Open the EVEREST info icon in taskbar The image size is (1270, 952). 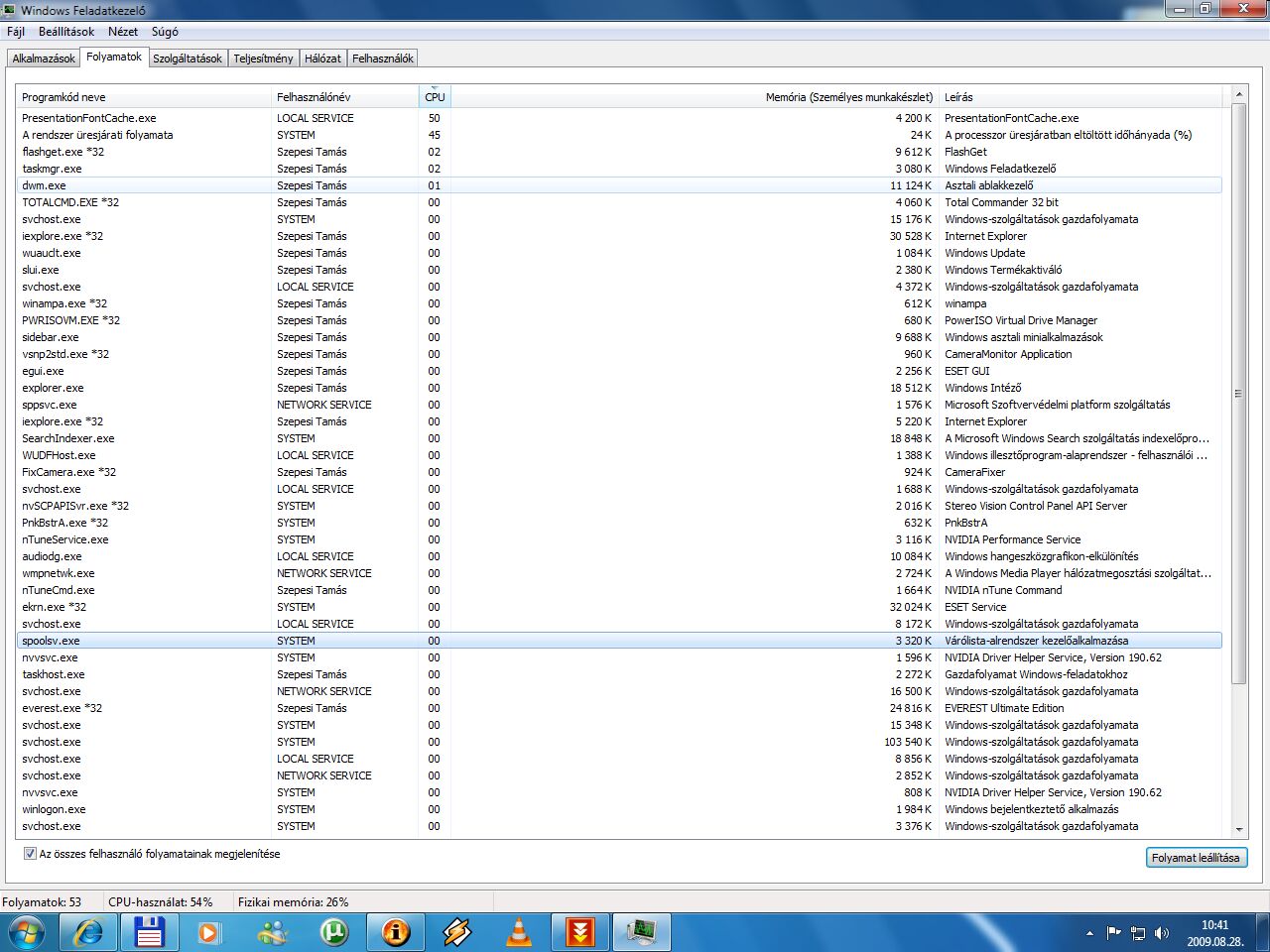[396, 933]
